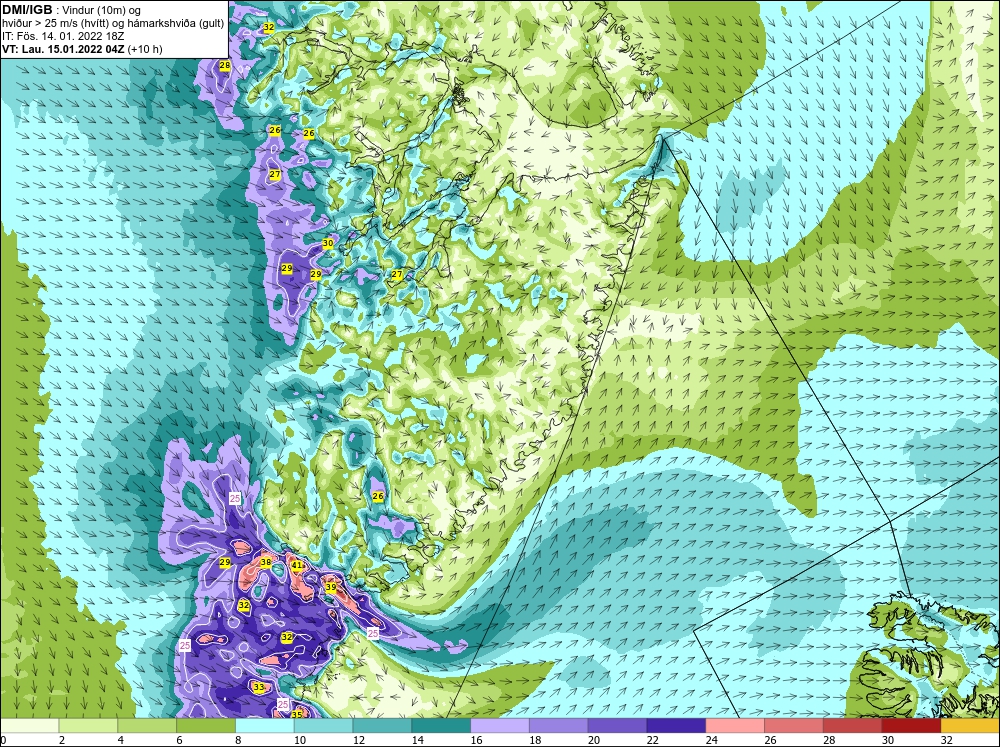Select the legend scale number 12
The width and height of the screenshot is (1000, 747).
pos(358,740)
